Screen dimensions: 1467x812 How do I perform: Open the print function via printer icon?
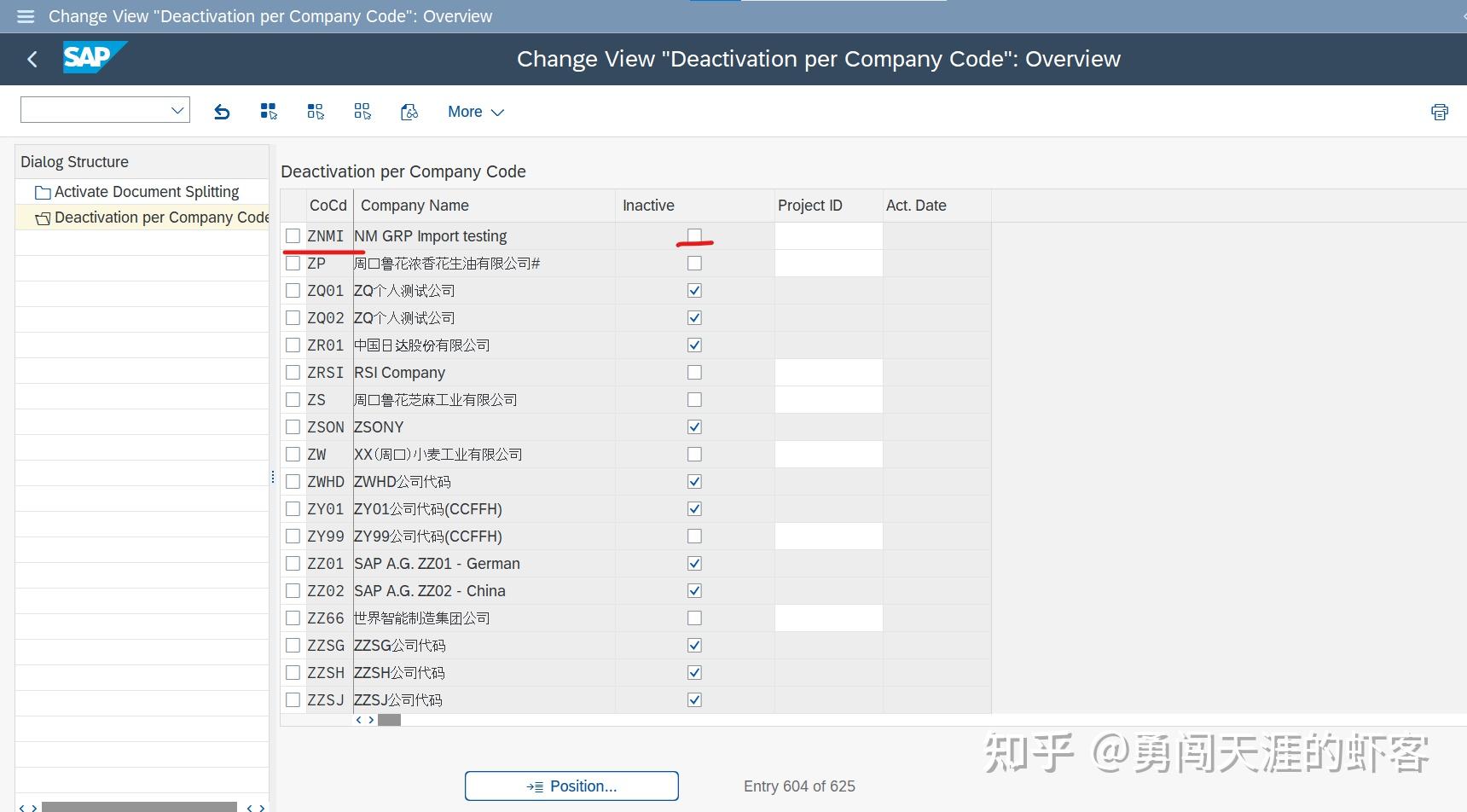pyautogui.click(x=1439, y=112)
